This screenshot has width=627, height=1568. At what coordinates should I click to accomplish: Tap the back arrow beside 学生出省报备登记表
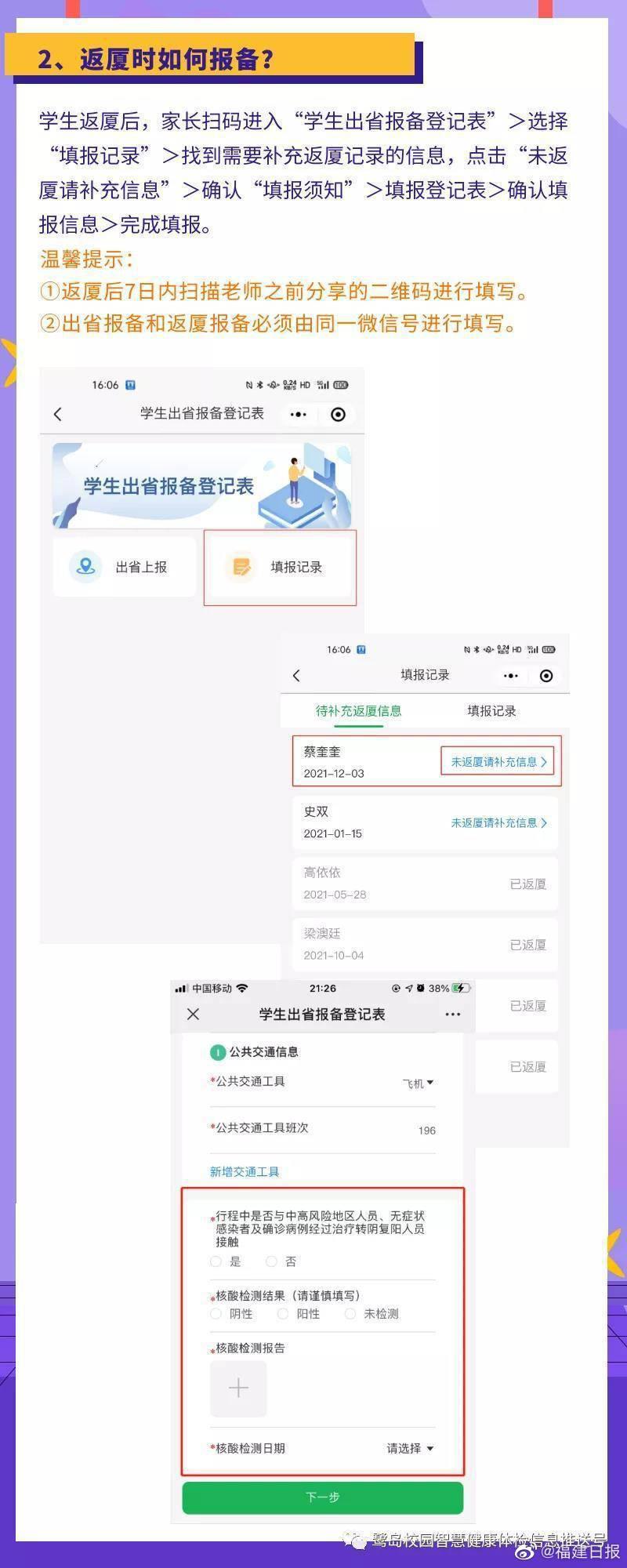(57, 414)
